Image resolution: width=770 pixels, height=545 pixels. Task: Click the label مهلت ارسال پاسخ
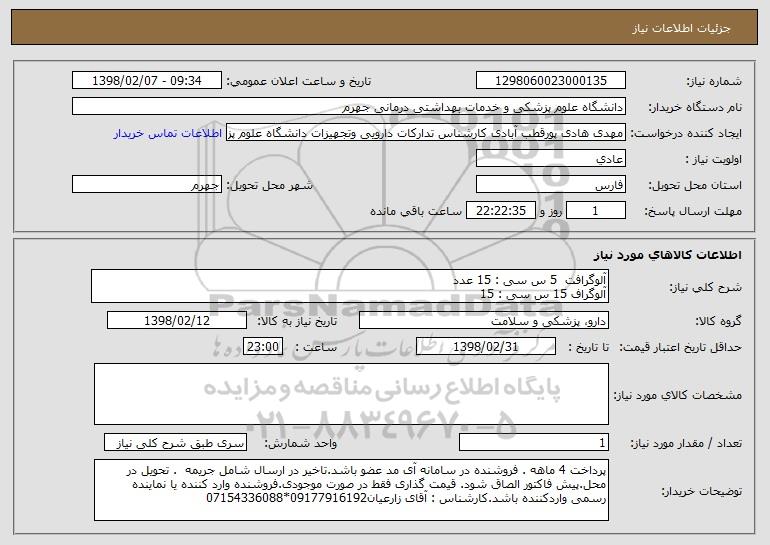(693, 212)
